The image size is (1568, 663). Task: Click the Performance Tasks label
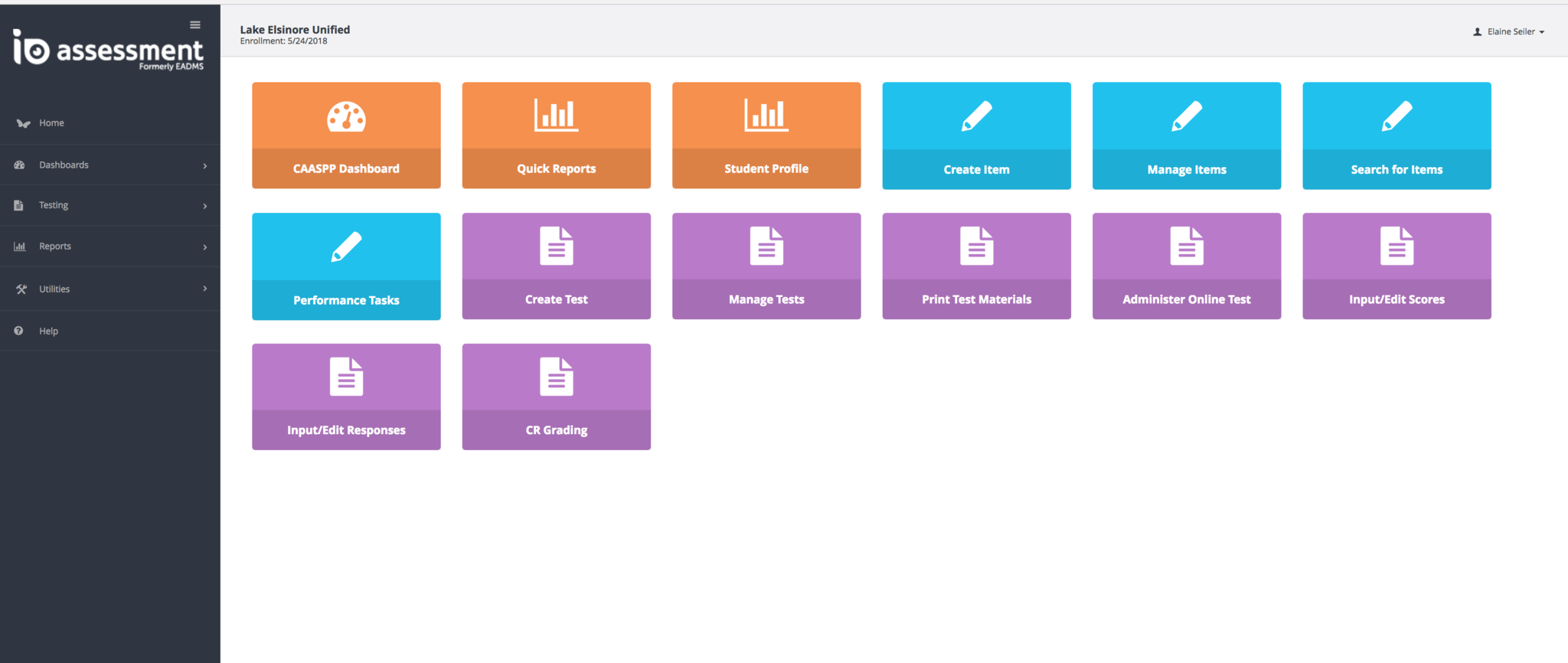pyautogui.click(x=346, y=300)
